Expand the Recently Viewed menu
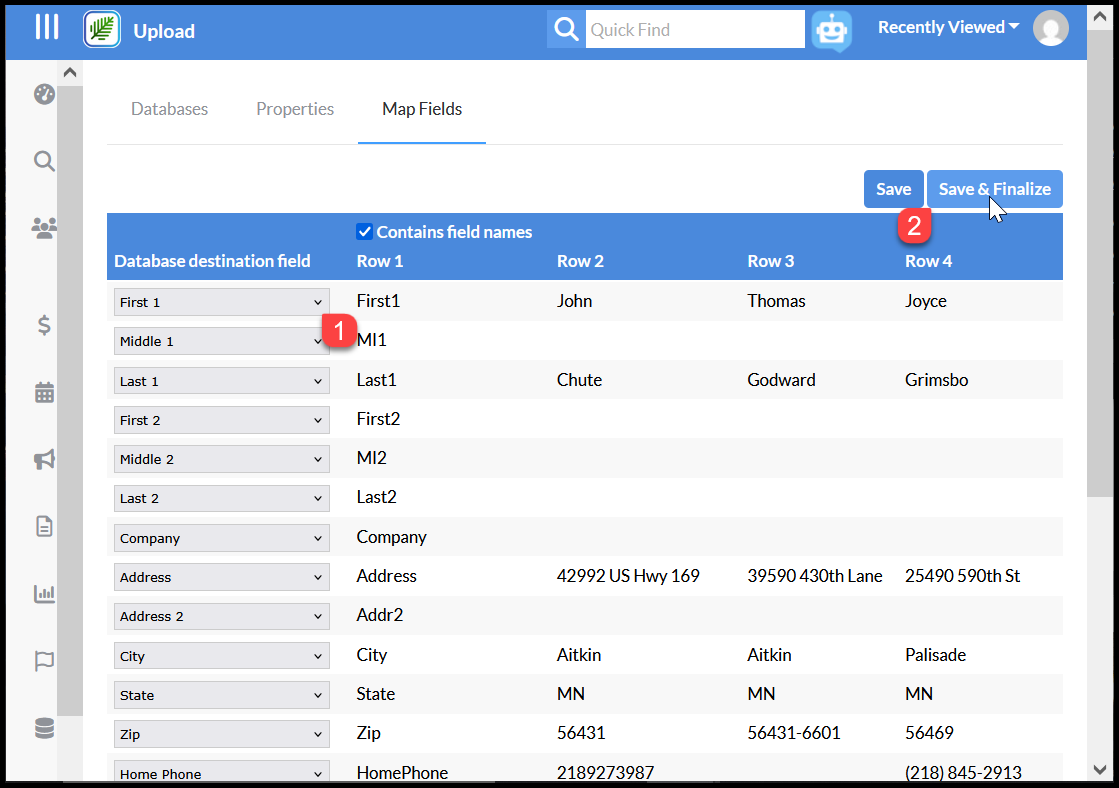Image resolution: width=1119 pixels, height=788 pixels. (948, 27)
